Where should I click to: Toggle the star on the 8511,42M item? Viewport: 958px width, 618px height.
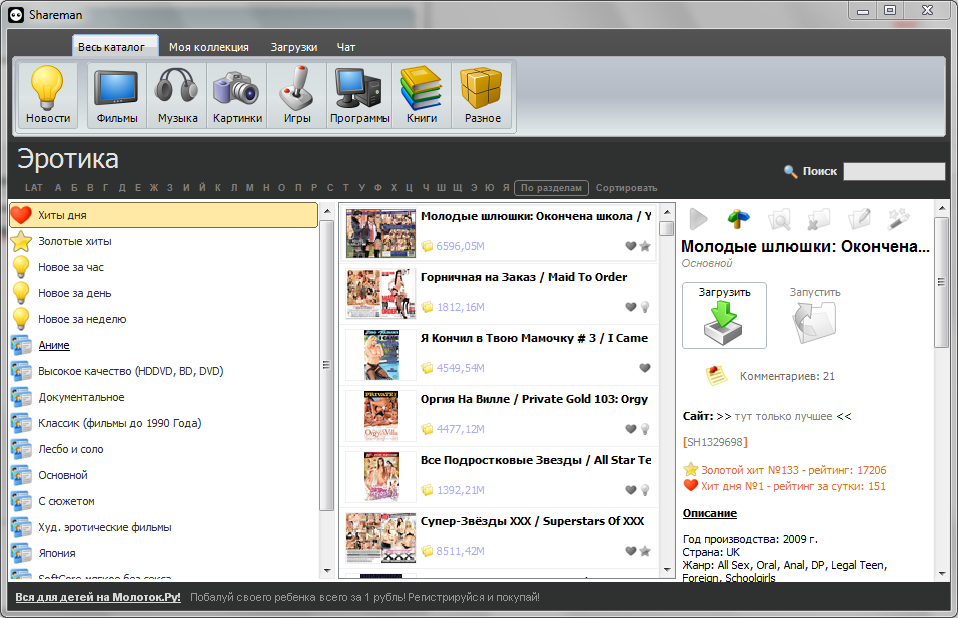point(645,551)
